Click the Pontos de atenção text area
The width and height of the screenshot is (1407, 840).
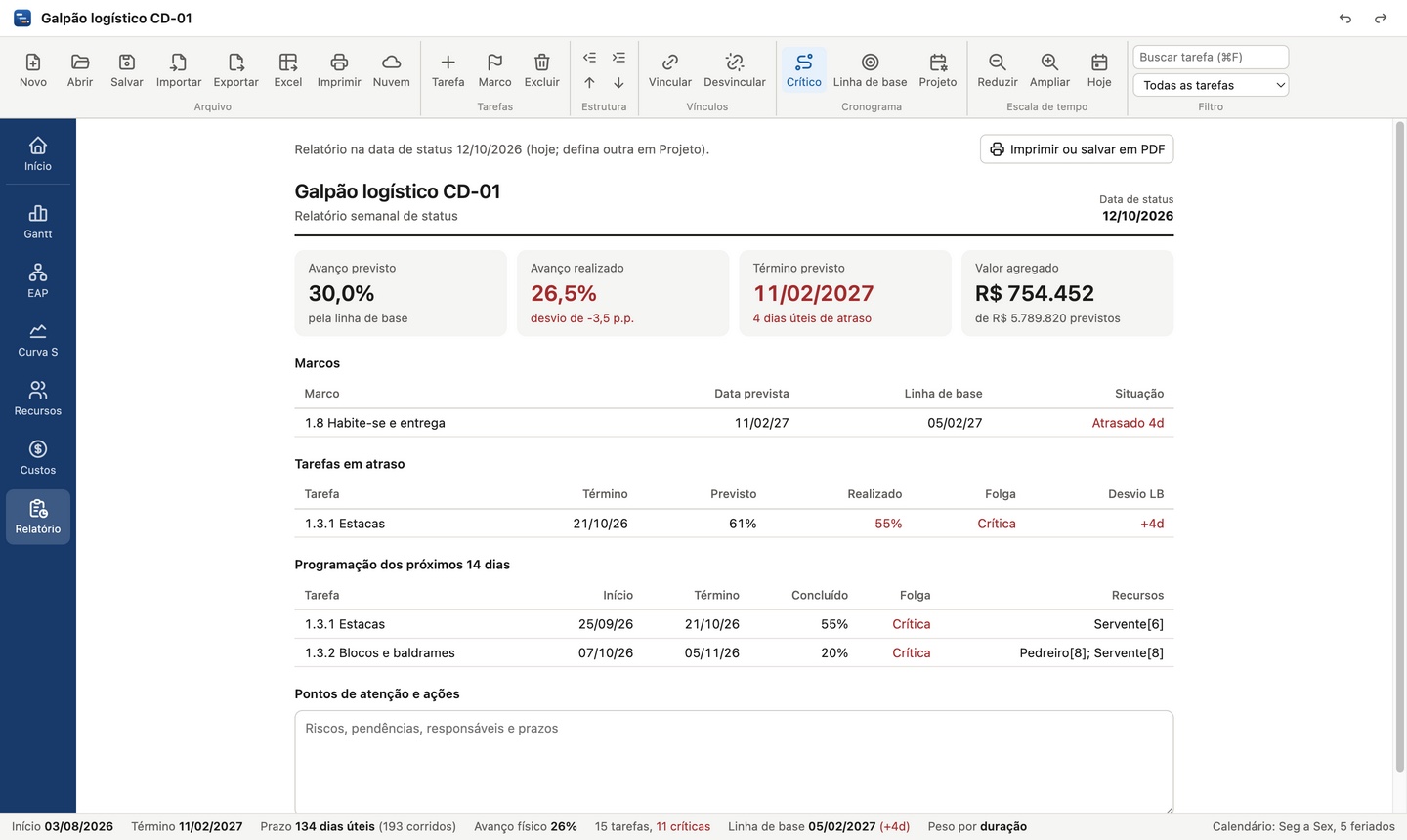(734, 762)
